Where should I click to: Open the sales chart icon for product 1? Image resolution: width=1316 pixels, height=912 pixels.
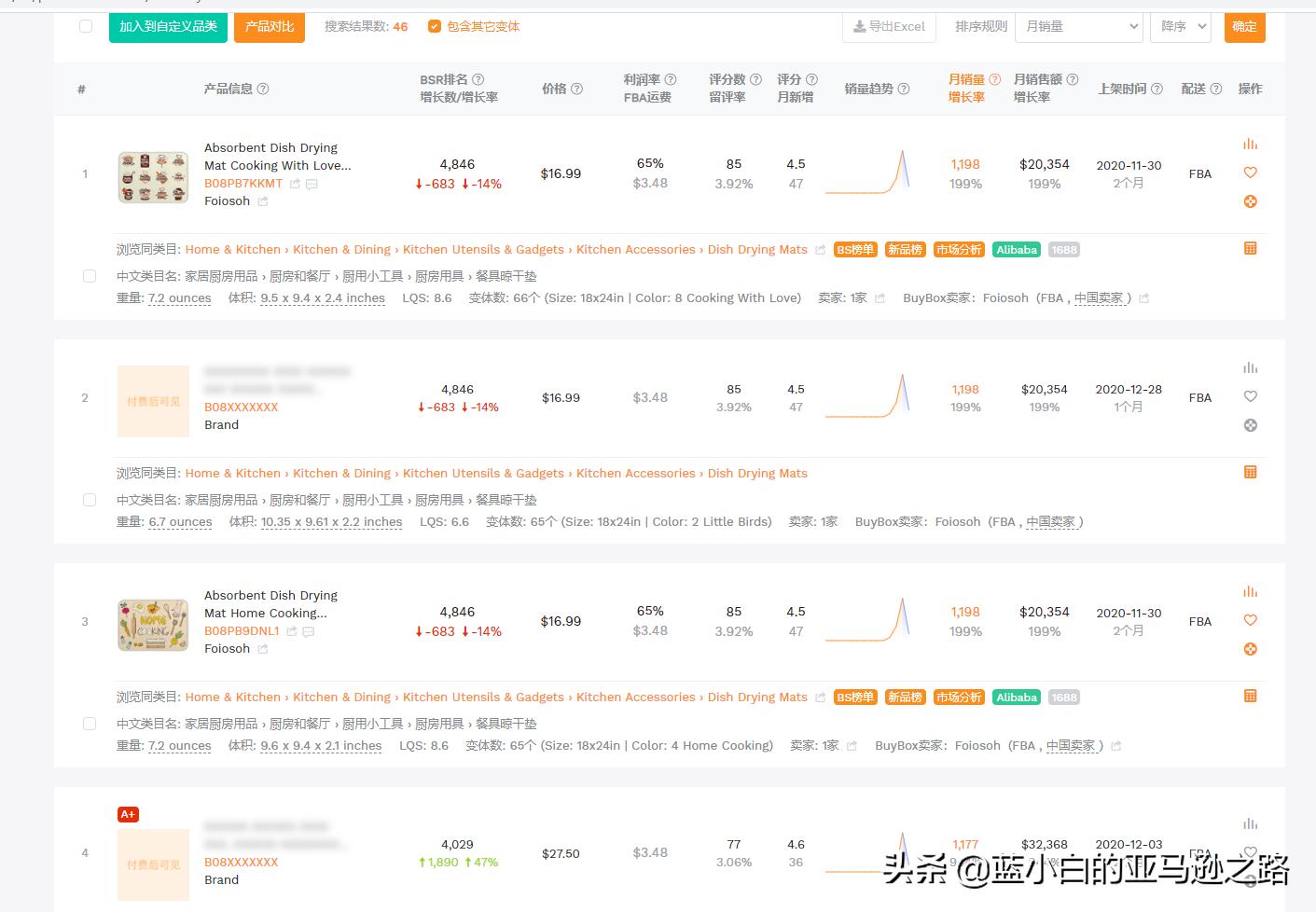[x=1250, y=144]
